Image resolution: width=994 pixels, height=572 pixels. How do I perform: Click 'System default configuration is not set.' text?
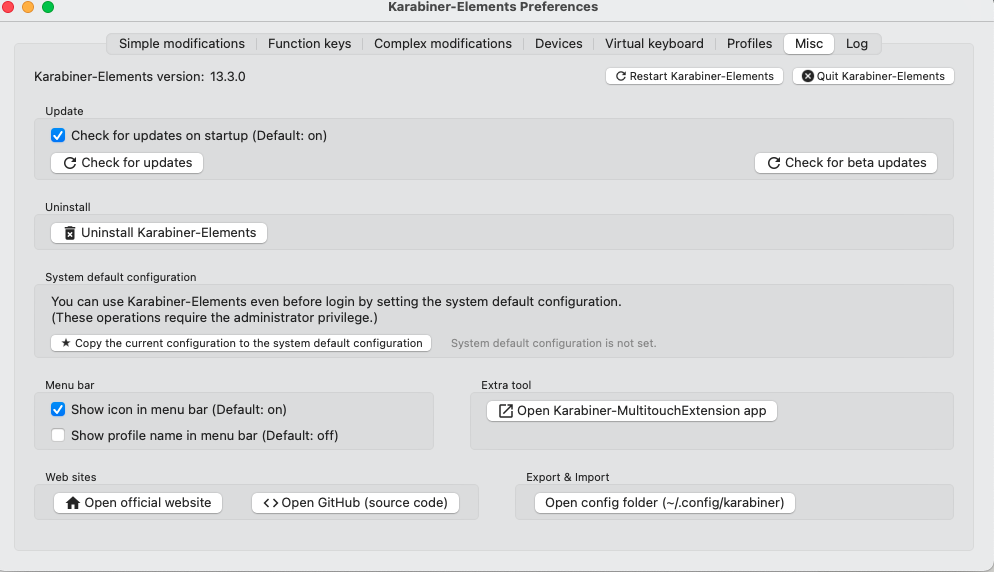tap(553, 343)
